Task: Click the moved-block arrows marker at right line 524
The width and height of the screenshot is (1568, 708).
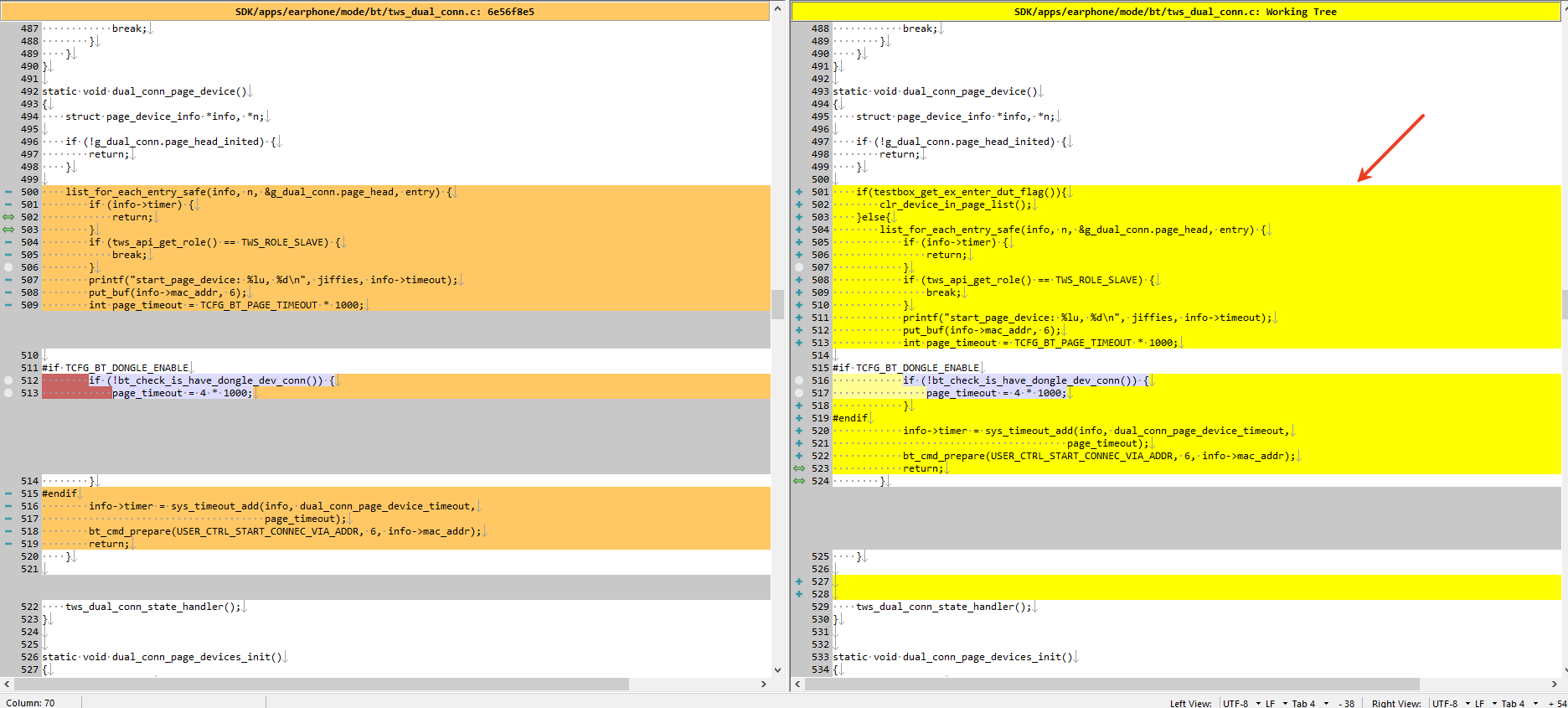Action: (x=799, y=481)
